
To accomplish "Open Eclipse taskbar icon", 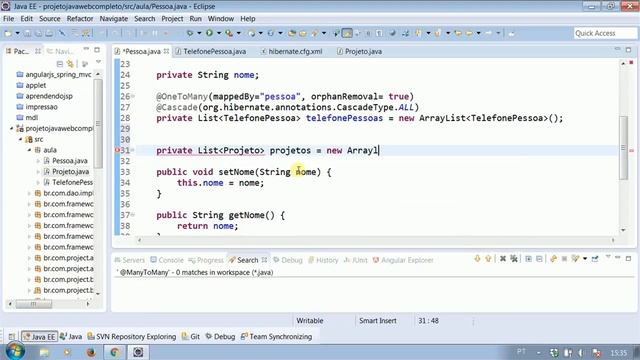I will 138,352.
